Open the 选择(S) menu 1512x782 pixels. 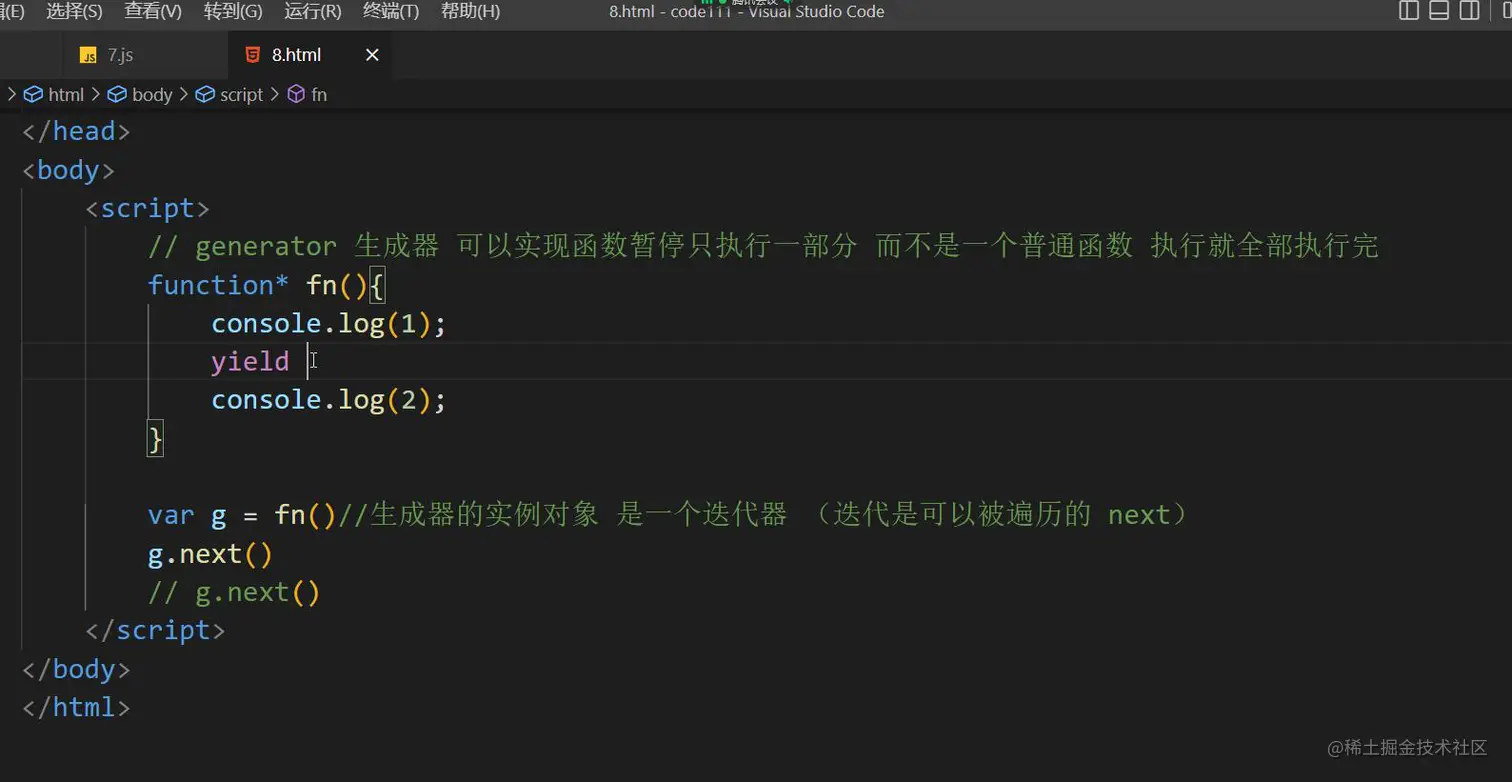(74, 11)
